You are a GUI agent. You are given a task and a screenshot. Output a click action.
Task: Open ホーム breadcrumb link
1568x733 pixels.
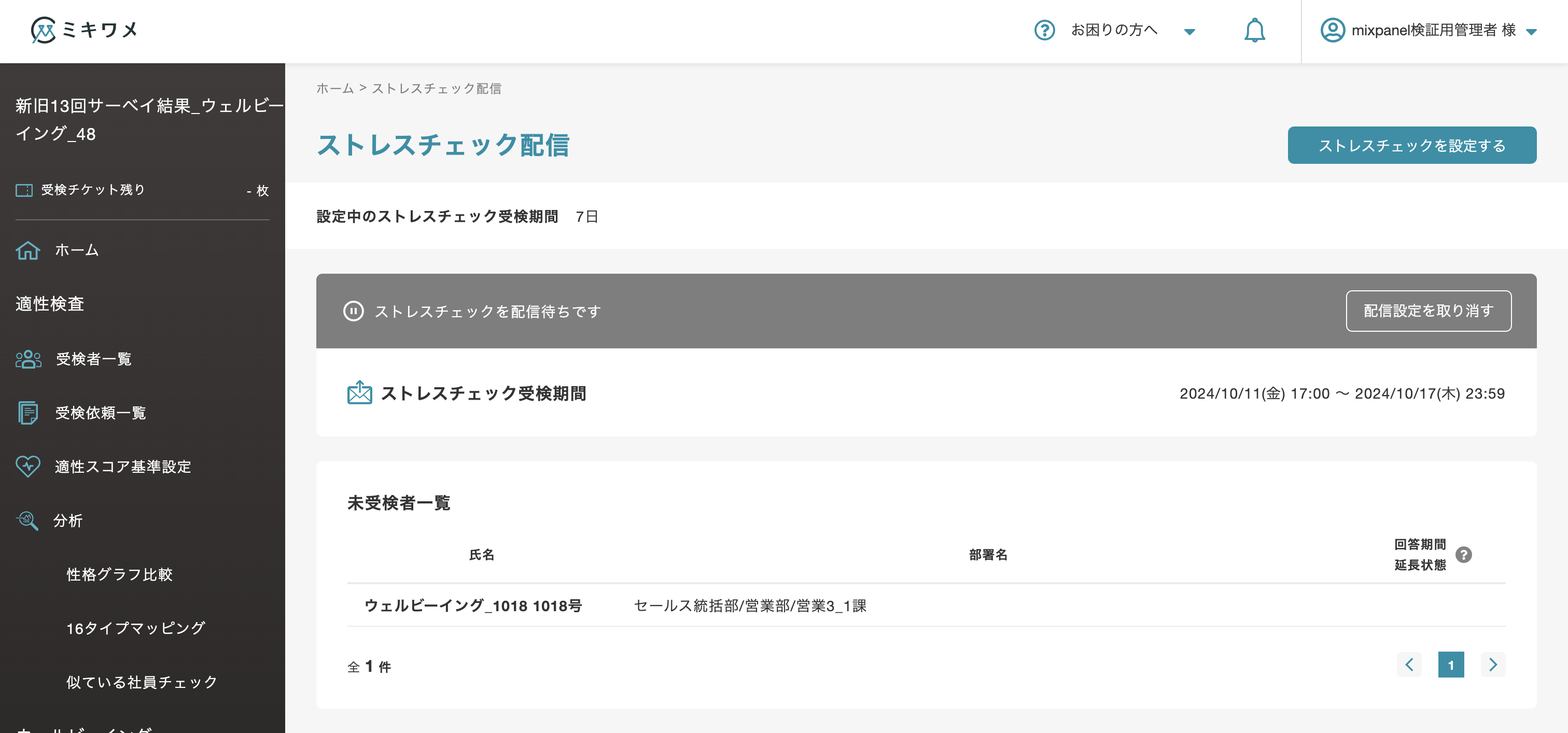tap(333, 89)
